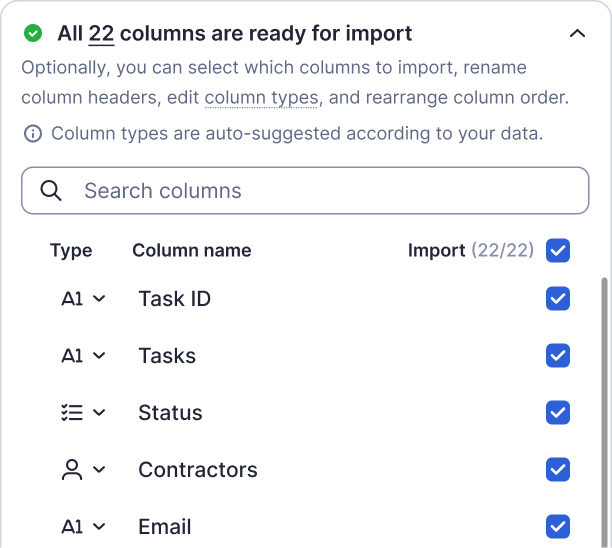
Task: Collapse the columns ready for import section
Action: click(x=577, y=34)
